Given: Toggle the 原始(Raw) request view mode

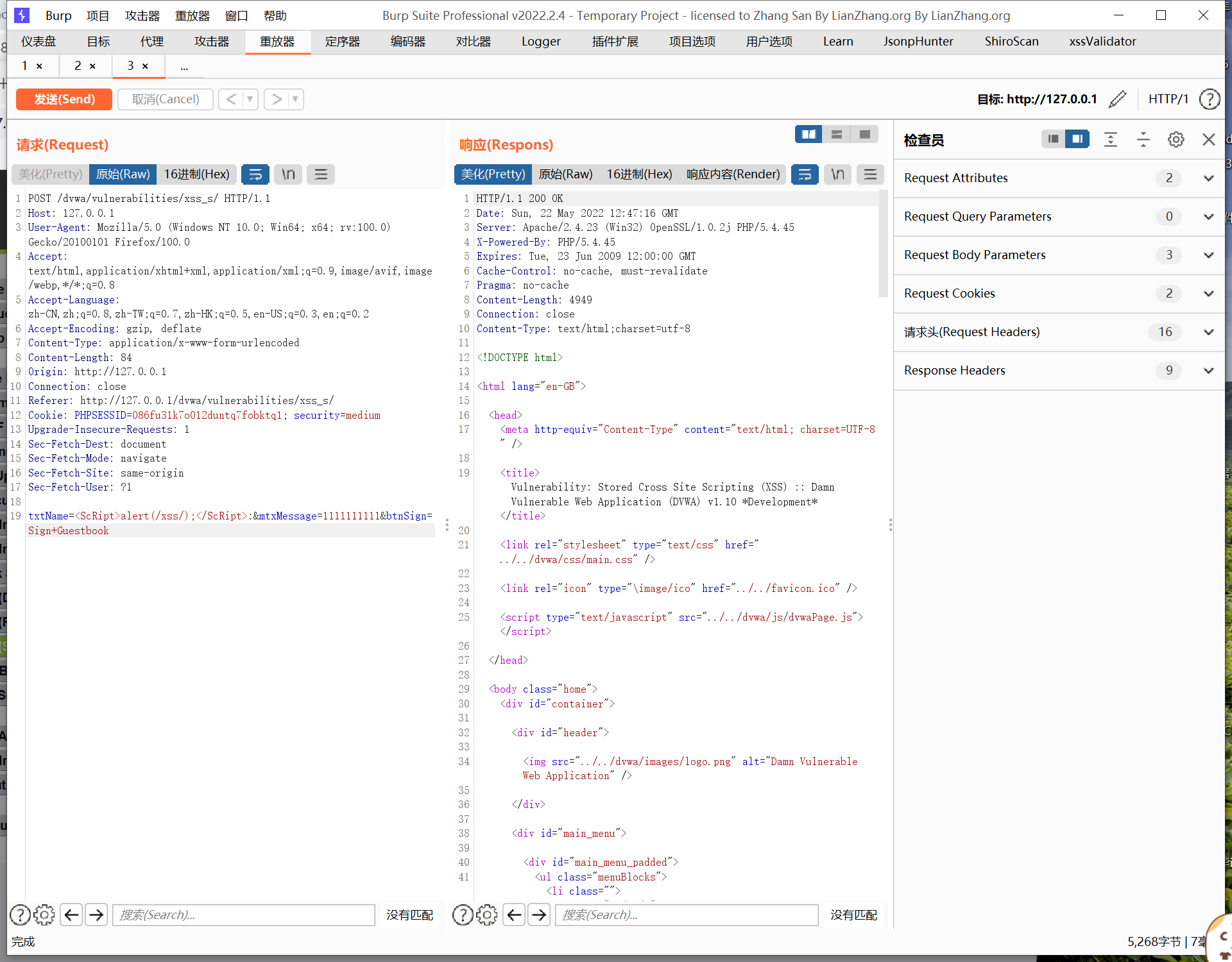Looking at the screenshot, I should coord(123,173).
